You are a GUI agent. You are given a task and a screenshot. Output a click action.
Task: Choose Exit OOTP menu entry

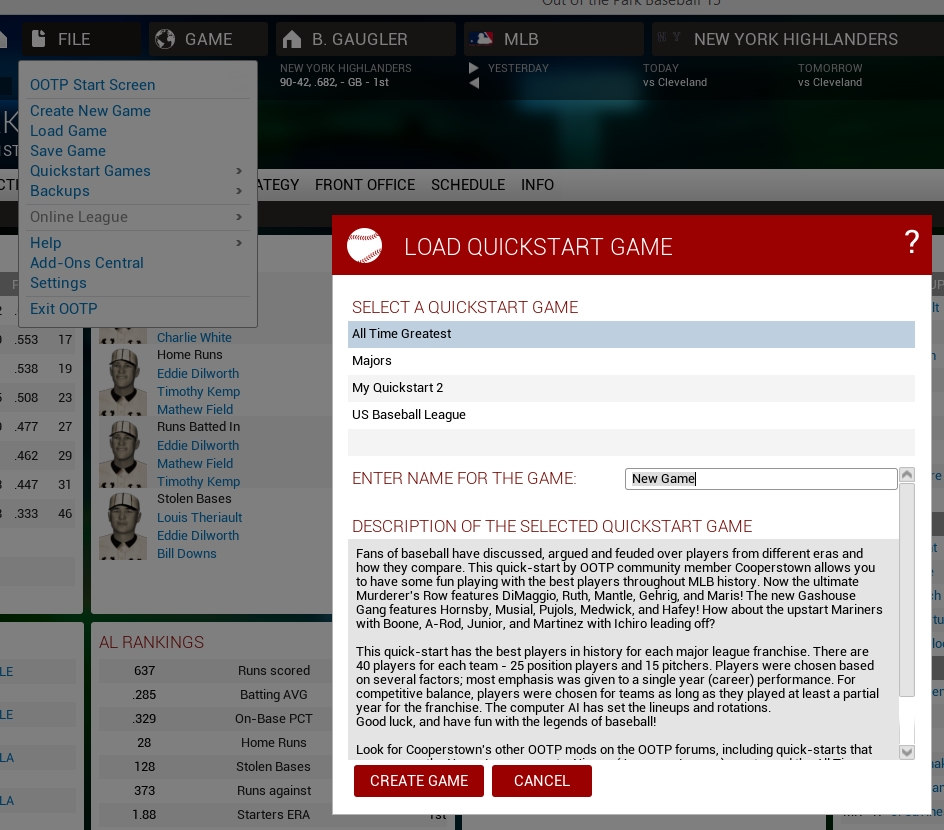[64, 309]
